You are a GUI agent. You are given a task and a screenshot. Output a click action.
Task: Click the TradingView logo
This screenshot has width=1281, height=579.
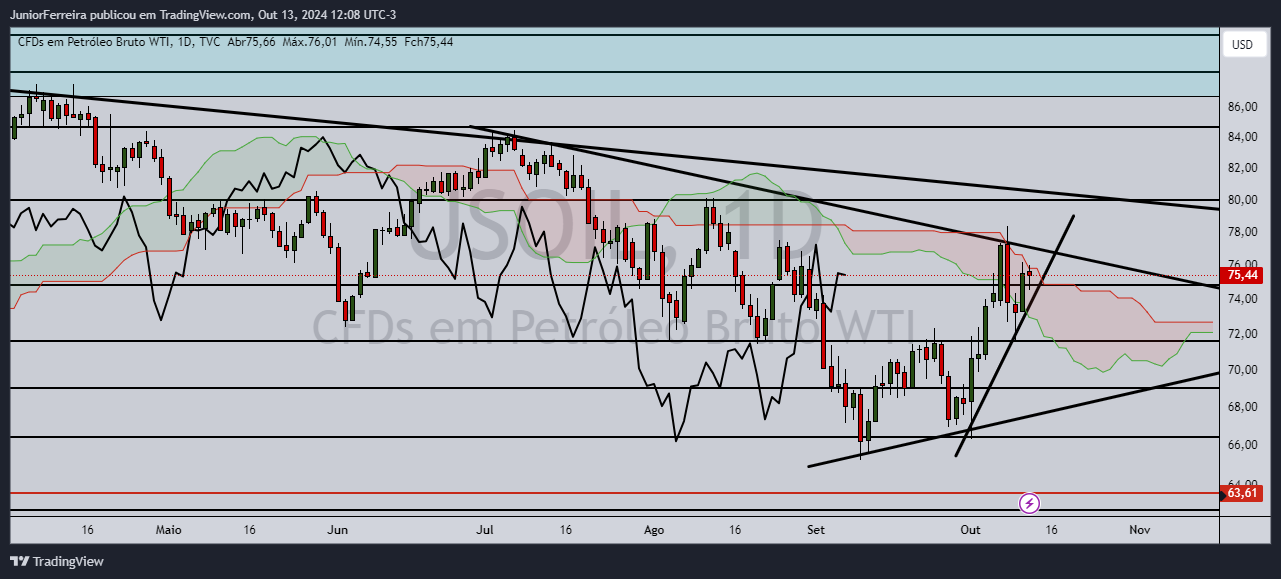(x=57, y=562)
